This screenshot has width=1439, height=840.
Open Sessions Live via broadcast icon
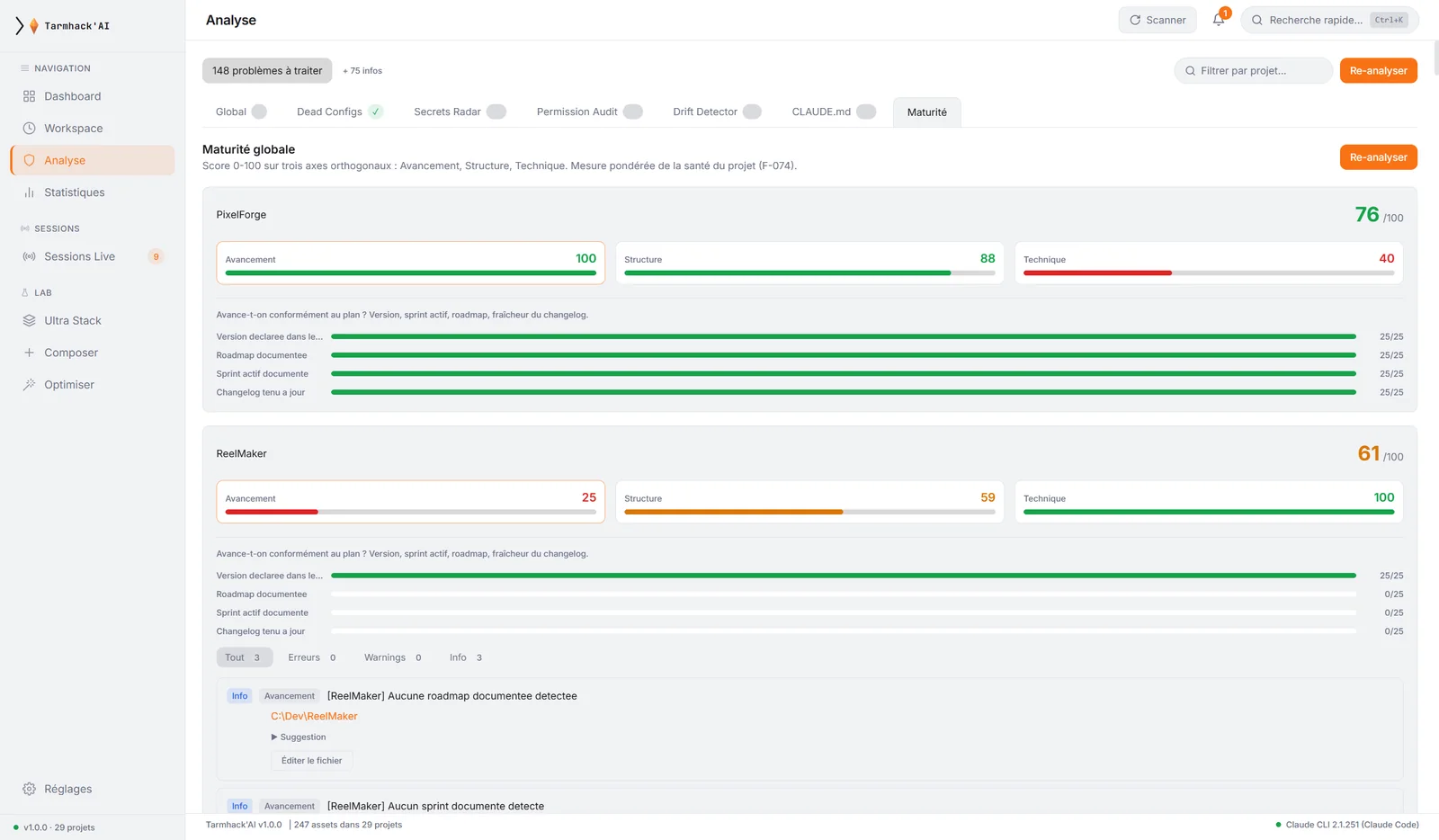tap(29, 256)
